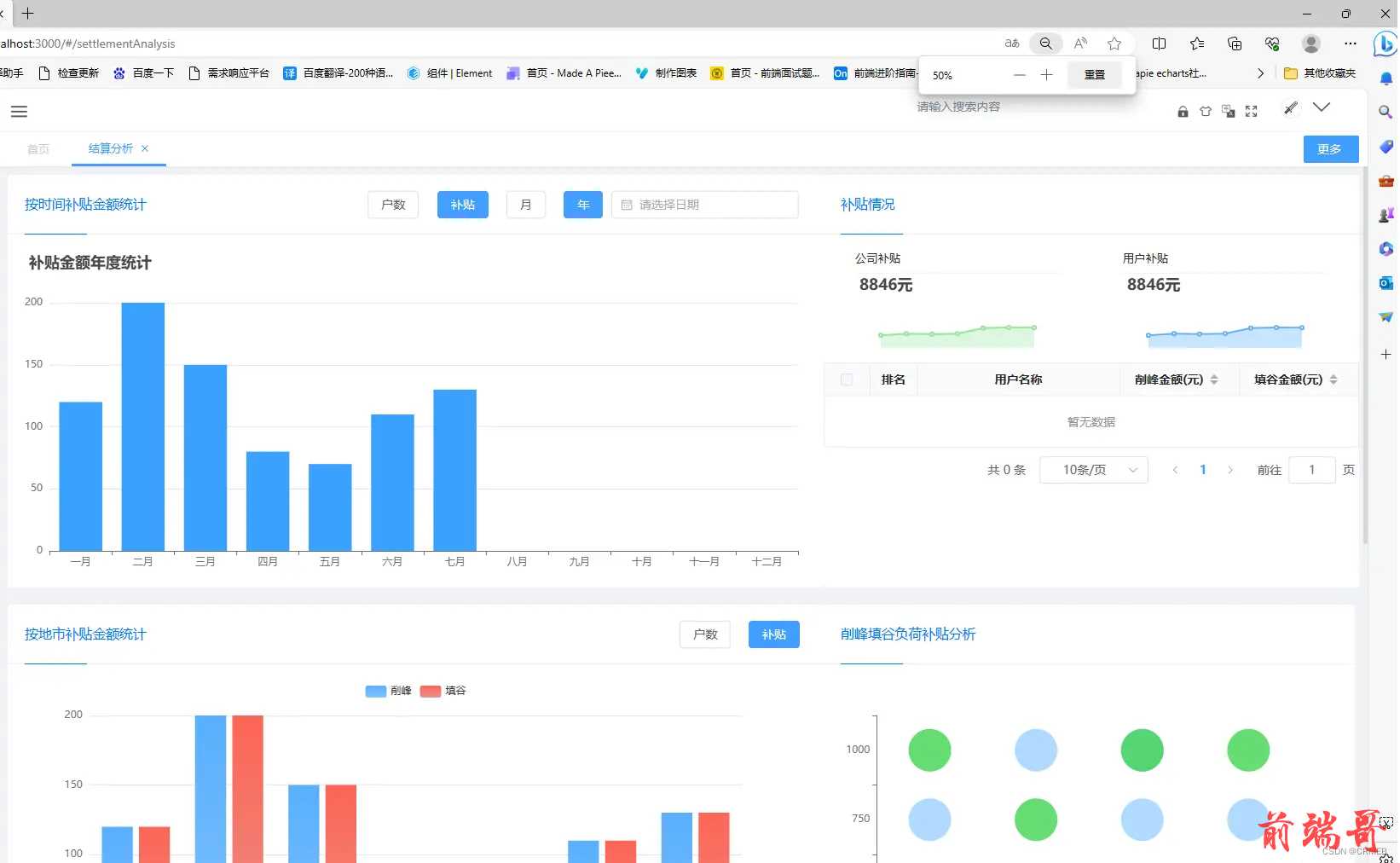Click the 二月 bar in annual chart

(143, 426)
